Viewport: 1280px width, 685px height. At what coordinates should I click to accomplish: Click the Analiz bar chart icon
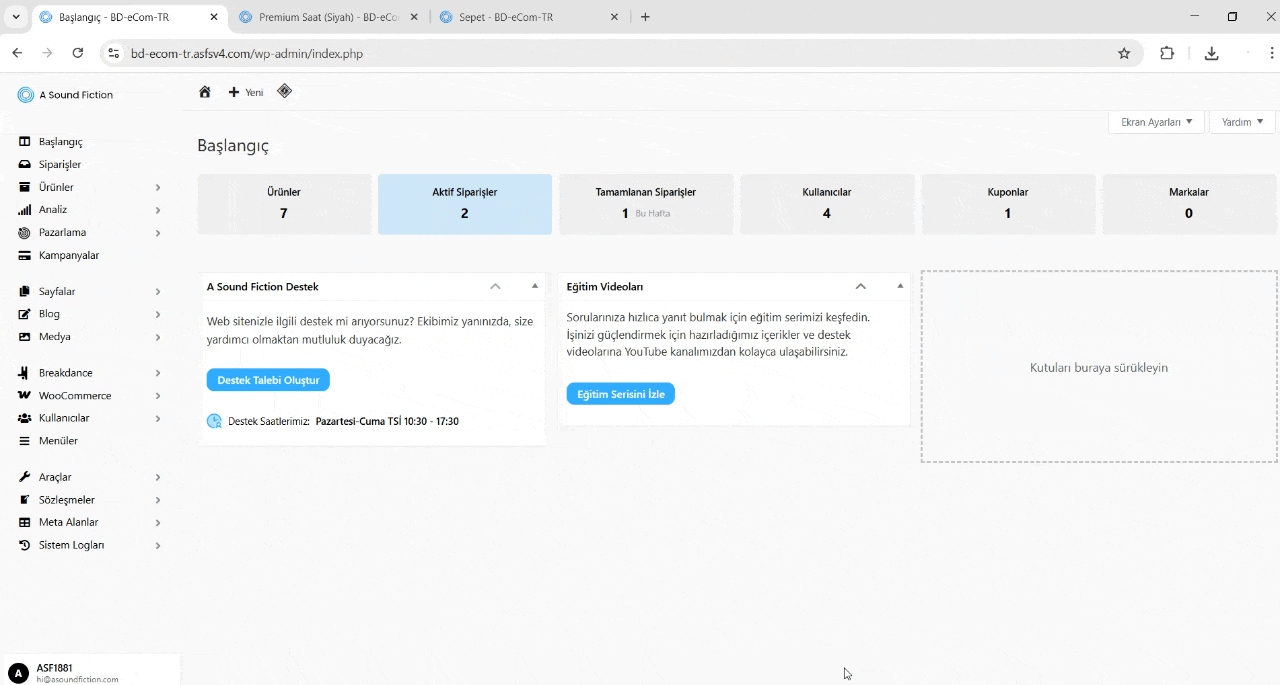click(25, 210)
